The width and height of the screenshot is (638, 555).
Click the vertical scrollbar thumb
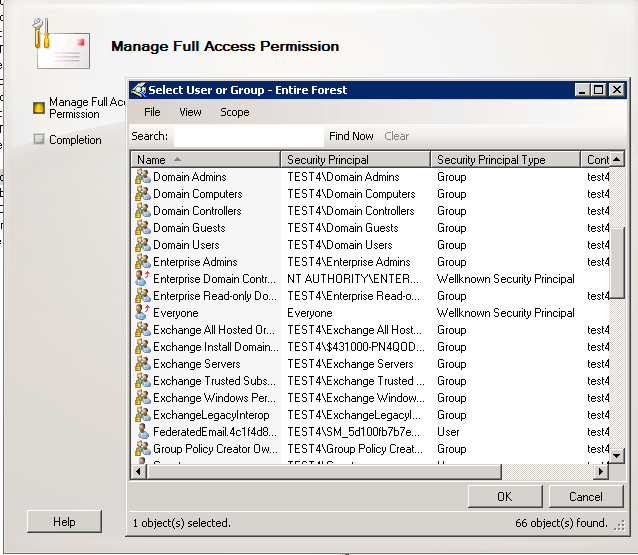(617, 263)
